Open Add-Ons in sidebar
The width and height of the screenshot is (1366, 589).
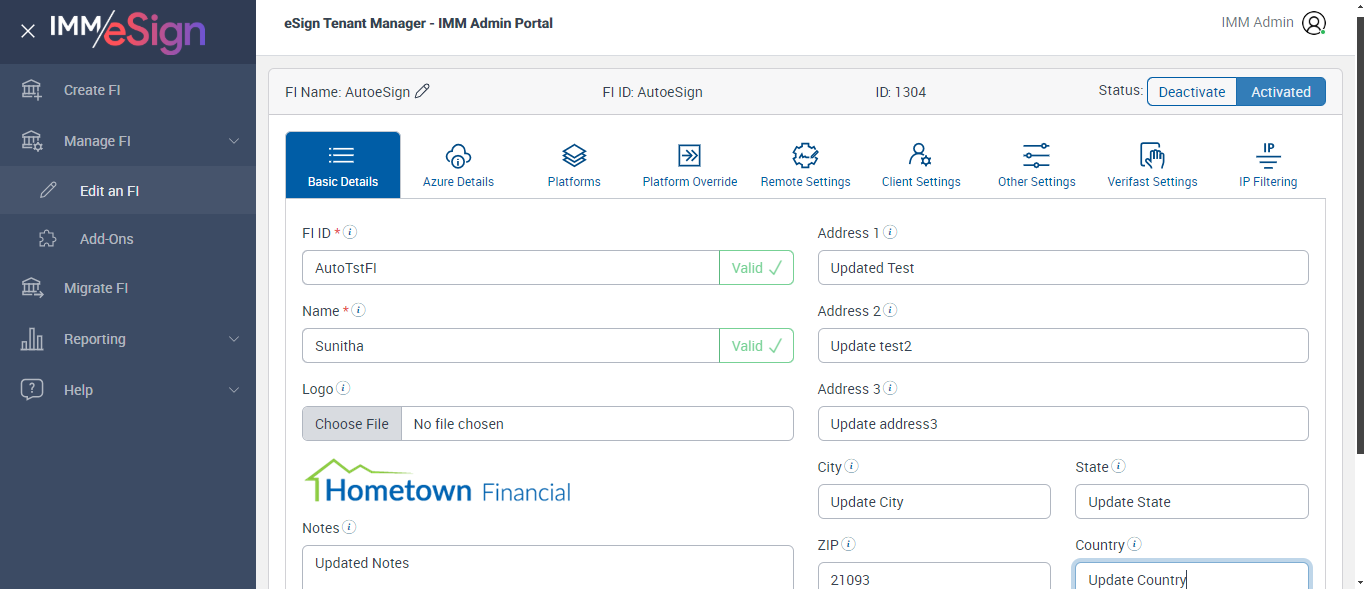pyautogui.click(x=128, y=239)
